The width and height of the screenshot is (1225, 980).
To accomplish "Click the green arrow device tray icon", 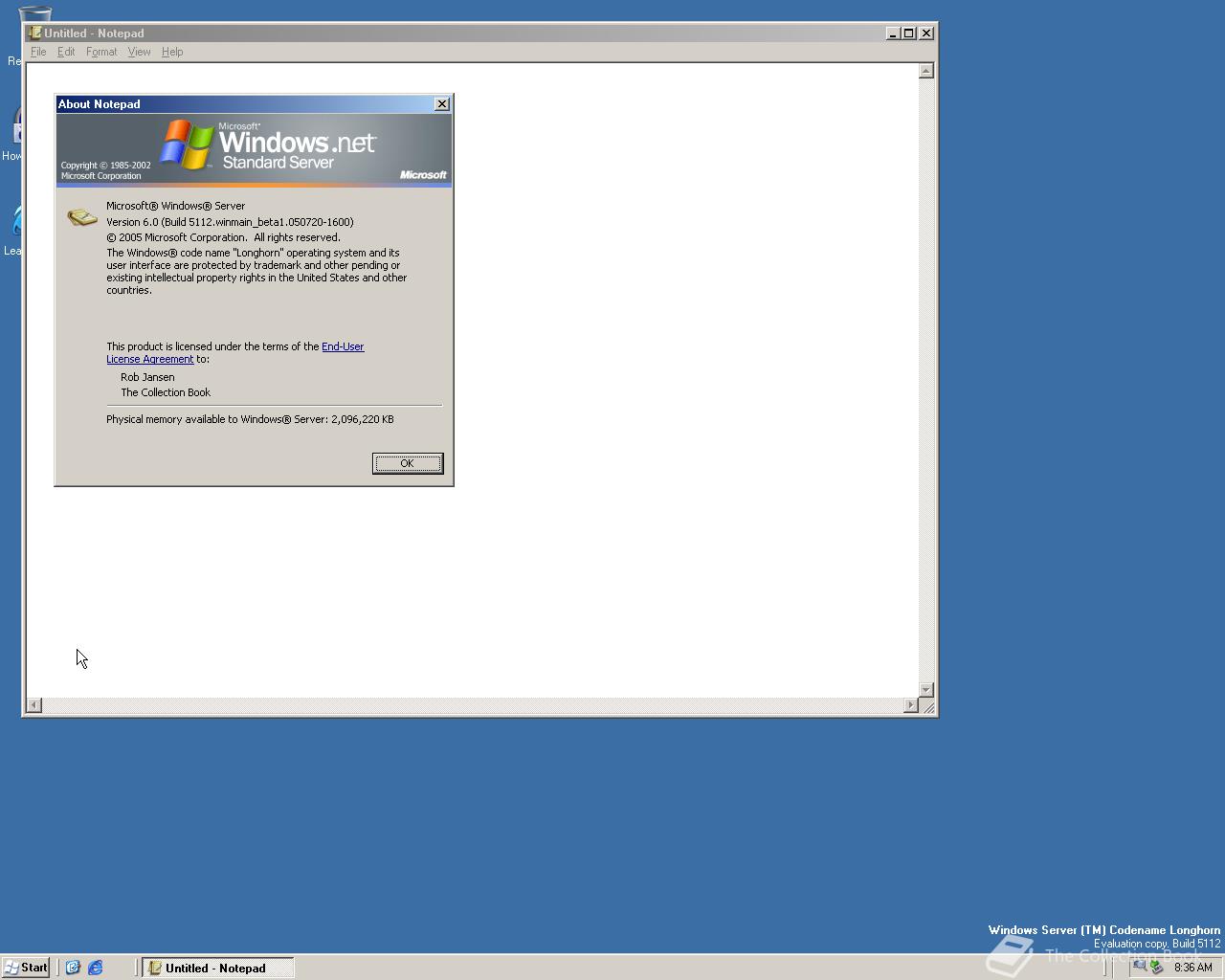I will [1156, 967].
